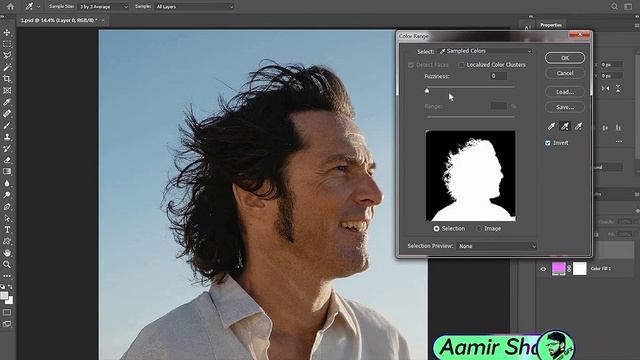Select the Magic Wand tool
Screen dimensions: 640x360
click(x=7, y=67)
